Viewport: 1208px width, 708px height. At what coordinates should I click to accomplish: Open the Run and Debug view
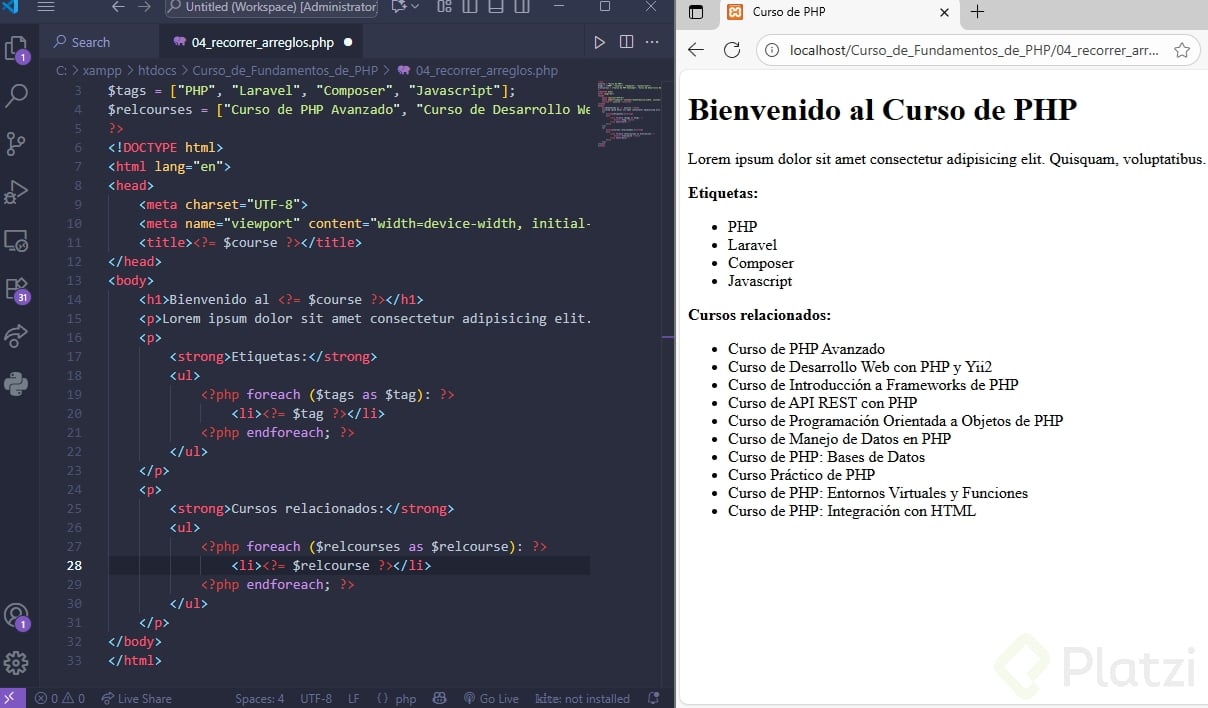16,192
